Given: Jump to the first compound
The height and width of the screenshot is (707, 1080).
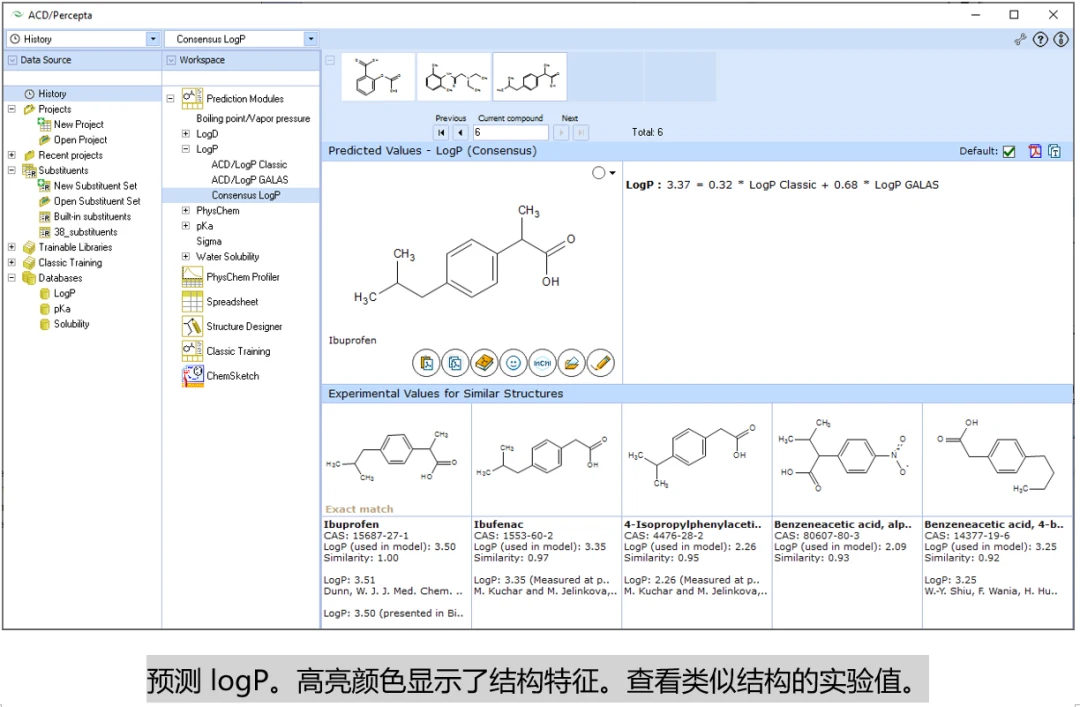Looking at the screenshot, I should 441,132.
